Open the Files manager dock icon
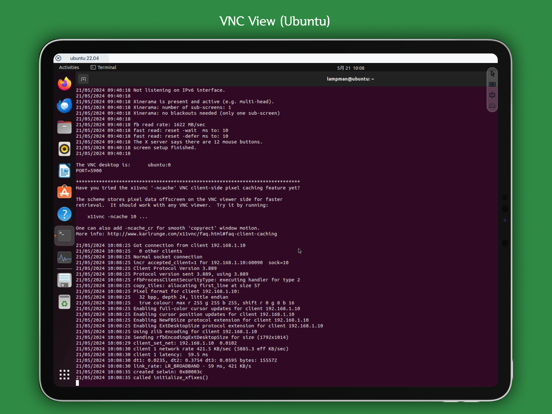Screen dimensions: 552x414 tap(64, 127)
